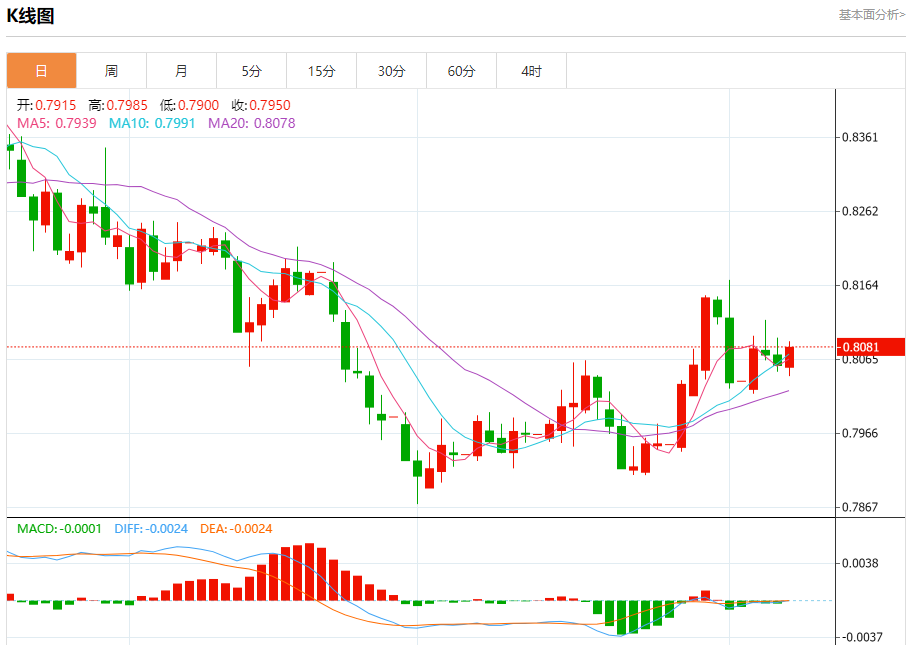Click the opening price 0.7915 value

[x=56, y=105]
